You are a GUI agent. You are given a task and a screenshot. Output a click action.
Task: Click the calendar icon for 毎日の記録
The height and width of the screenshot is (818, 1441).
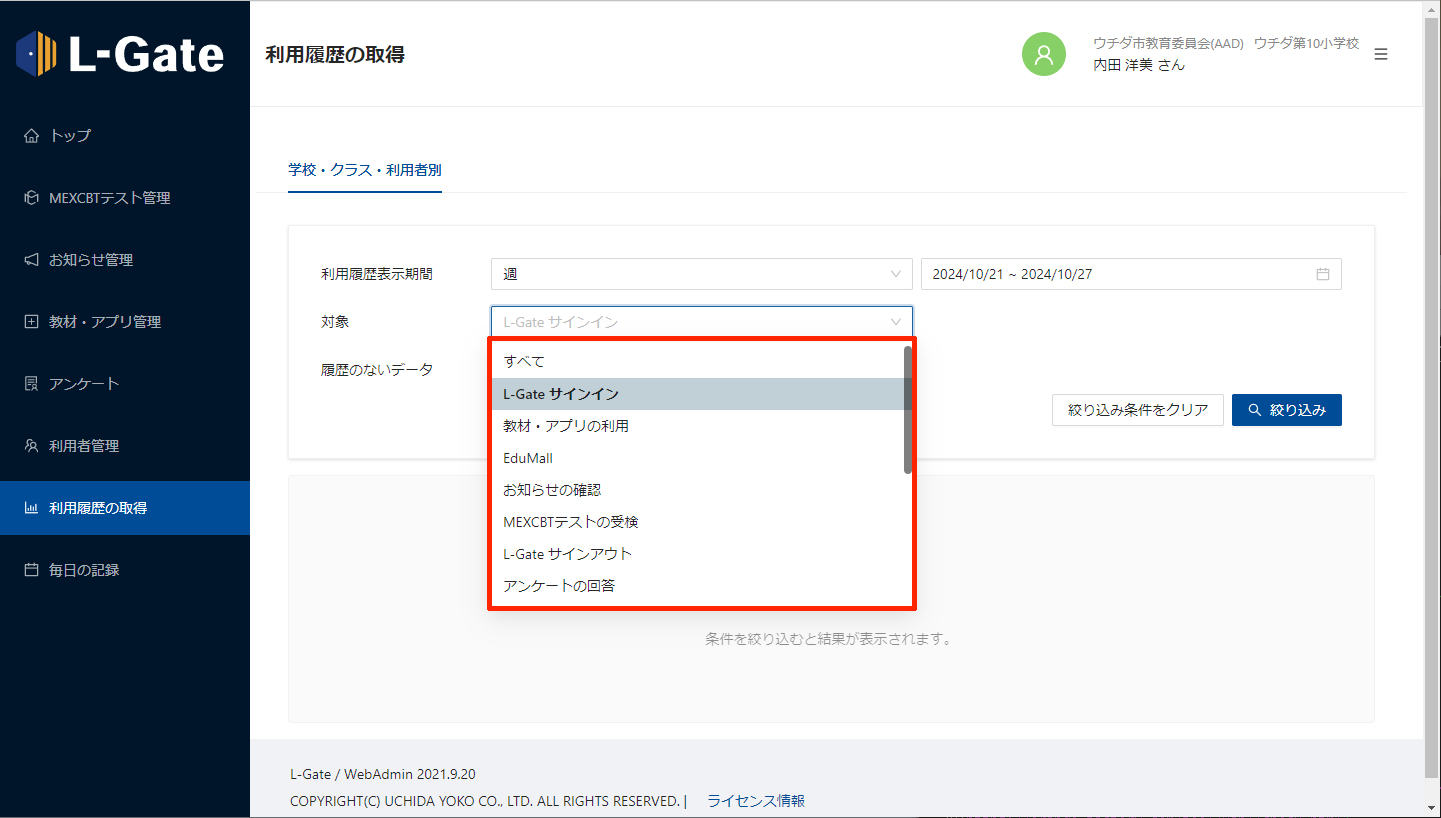coord(31,570)
